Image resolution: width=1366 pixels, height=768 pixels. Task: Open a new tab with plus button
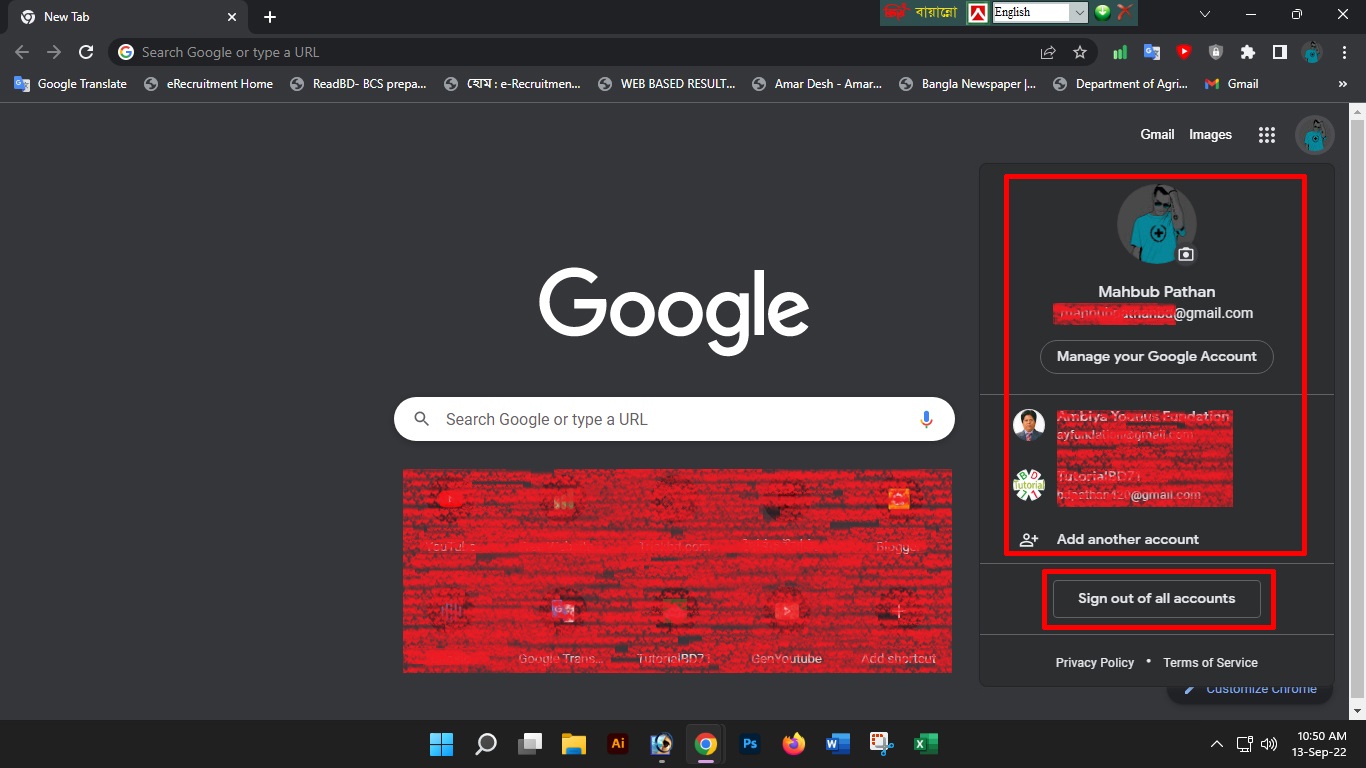270,17
